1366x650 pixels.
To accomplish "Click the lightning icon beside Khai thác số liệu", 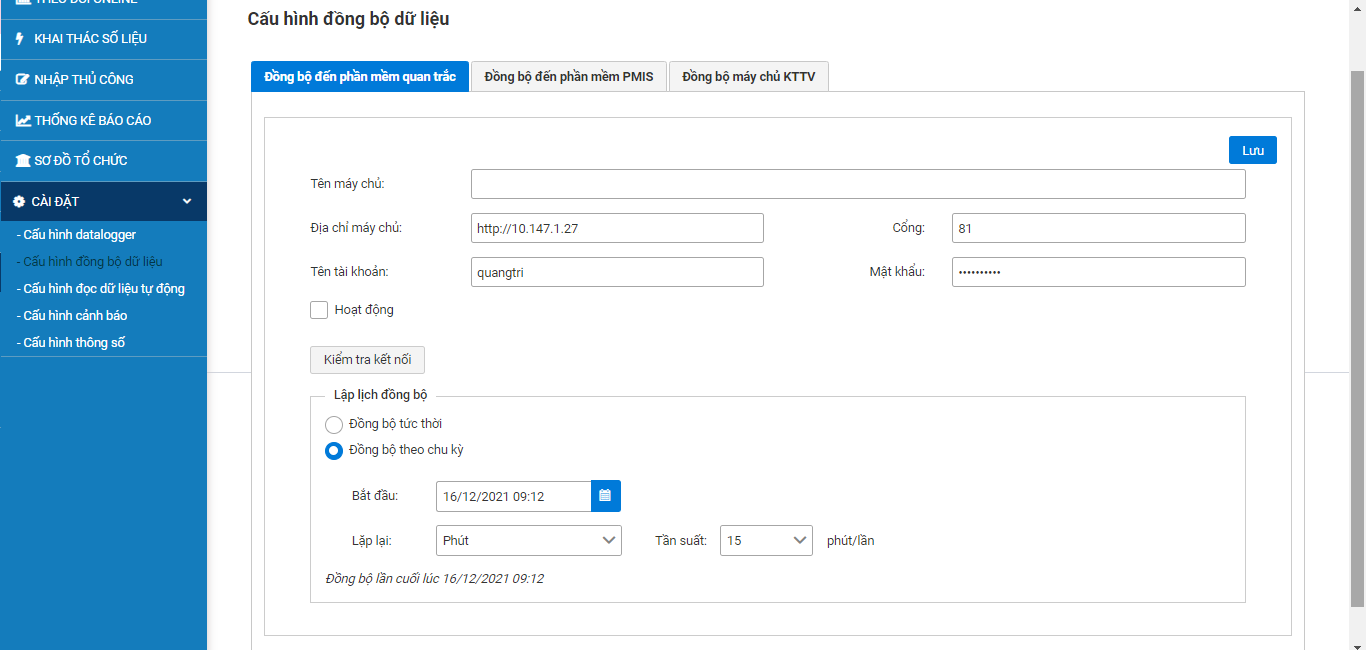I will [x=20, y=39].
